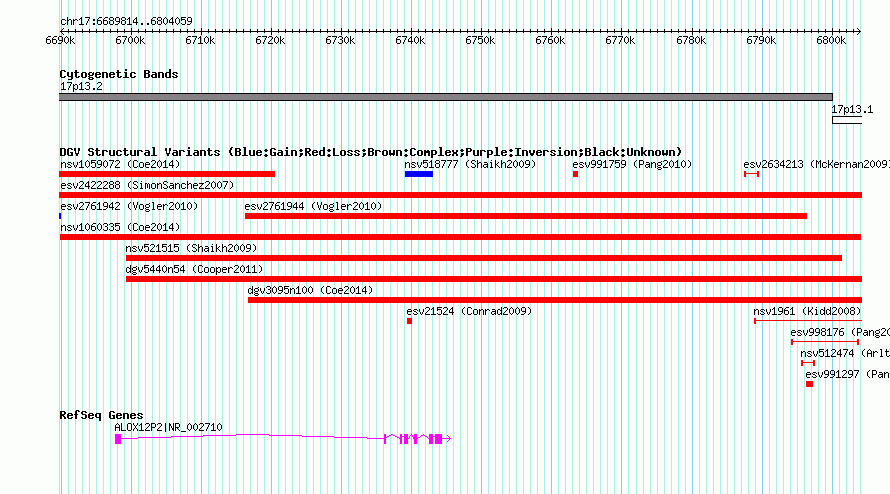Open the nsv1961 (Kidd2008) variant line
Screen dimensions: 890x494
point(808,321)
